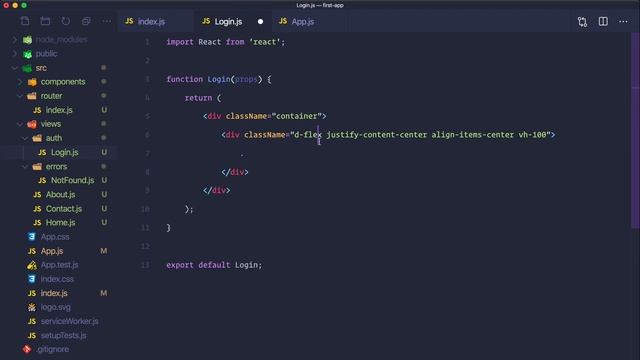Screen dimensions: 640x360
Task: Click the New File icon in explorer toolbar
Action: point(25,21)
